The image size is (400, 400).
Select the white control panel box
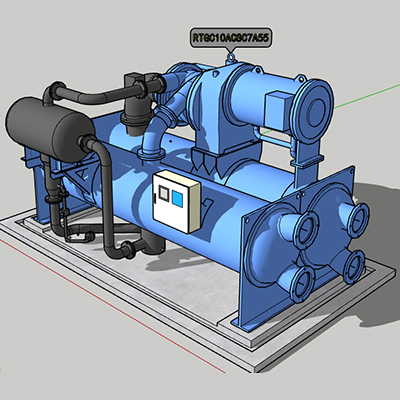[177, 202]
